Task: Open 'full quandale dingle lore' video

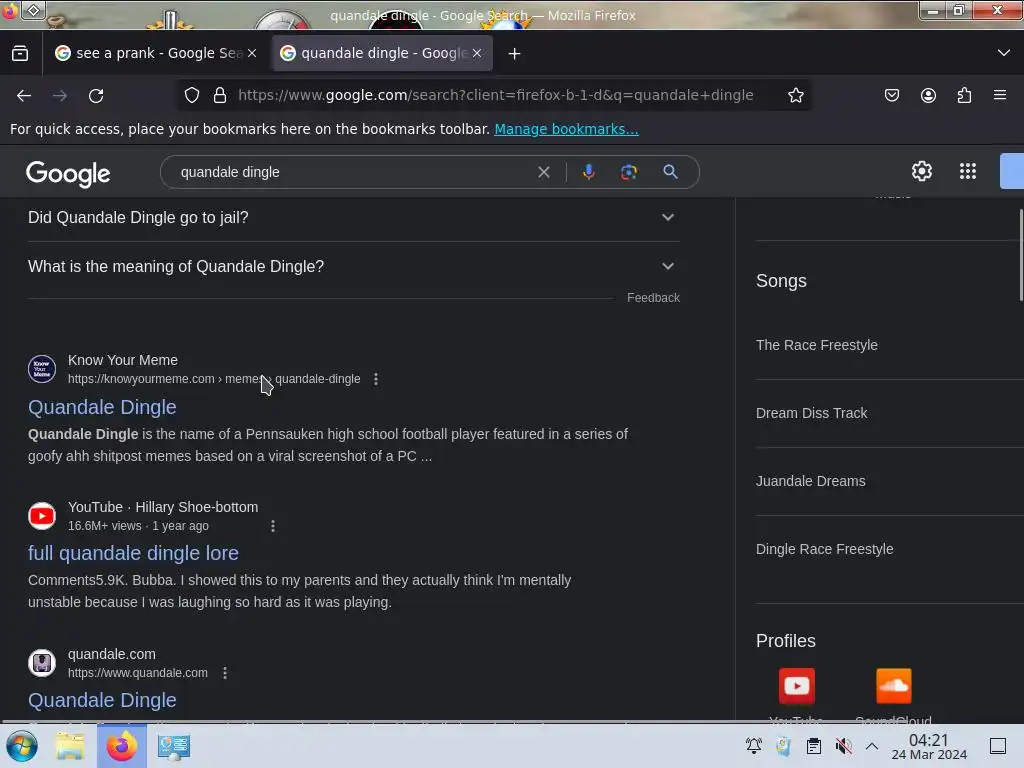Action: click(133, 554)
